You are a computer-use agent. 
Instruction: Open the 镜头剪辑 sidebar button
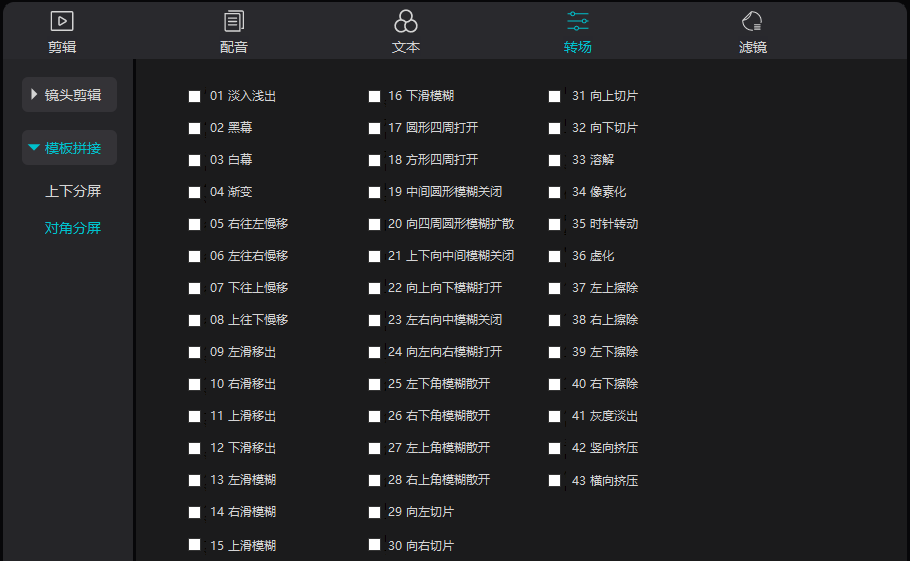coord(70,95)
